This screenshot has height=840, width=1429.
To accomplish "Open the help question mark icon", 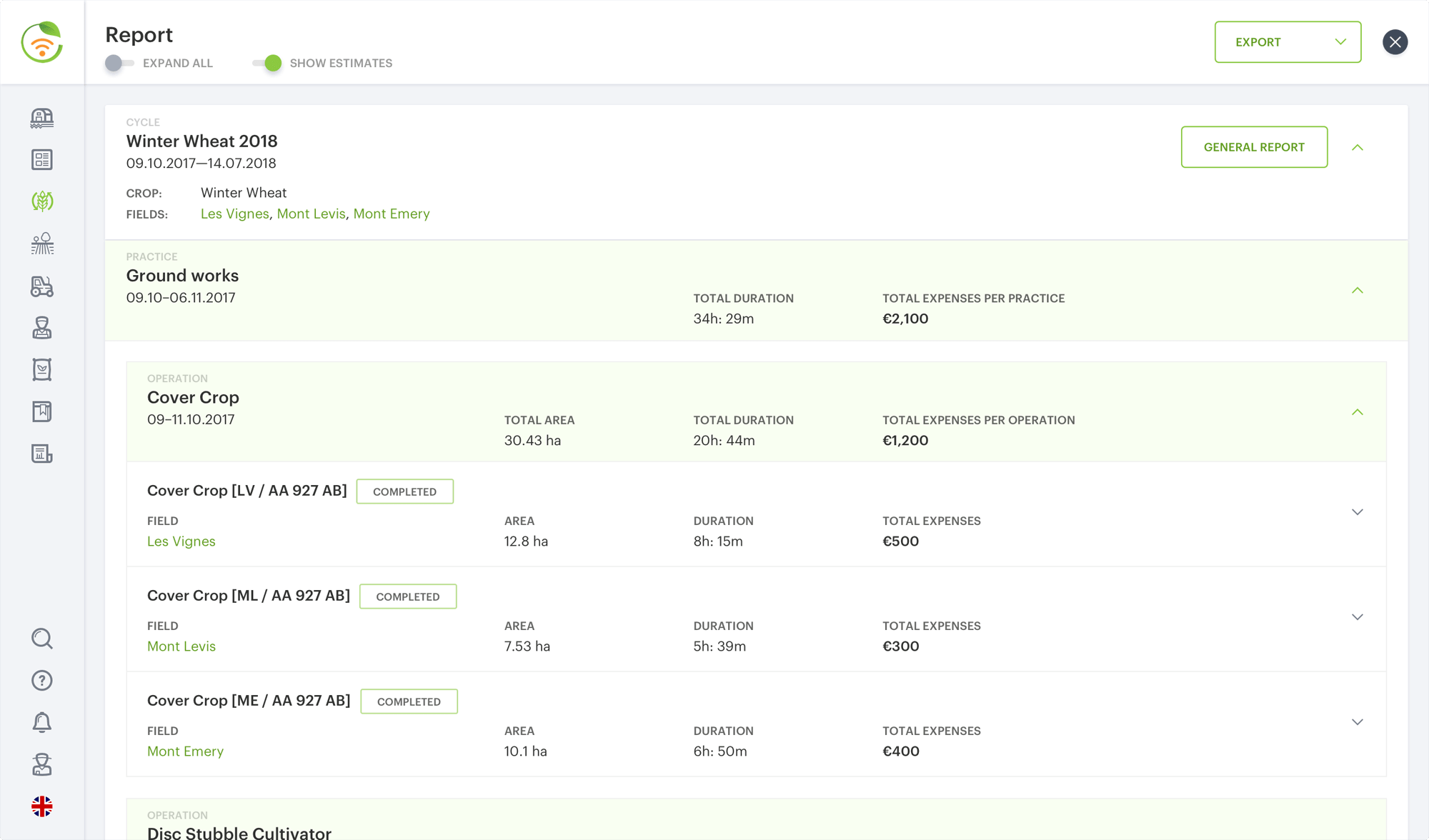I will click(x=42, y=681).
